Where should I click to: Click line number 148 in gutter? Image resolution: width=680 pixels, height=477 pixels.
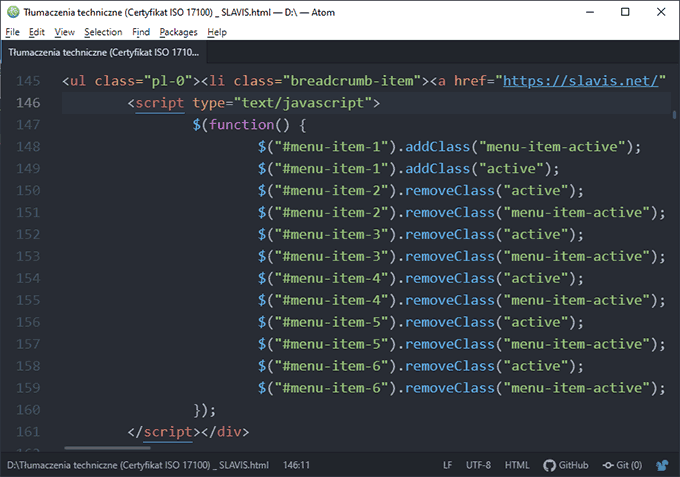pyautogui.click(x=28, y=147)
